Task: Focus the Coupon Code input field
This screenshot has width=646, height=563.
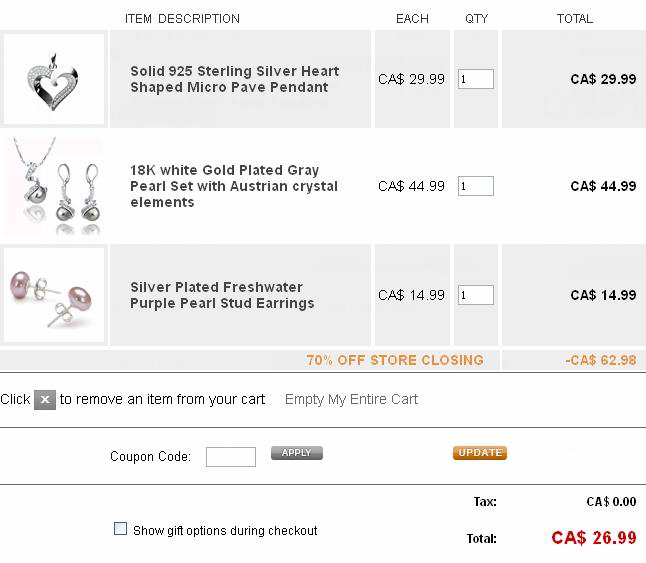Action: (x=231, y=457)
